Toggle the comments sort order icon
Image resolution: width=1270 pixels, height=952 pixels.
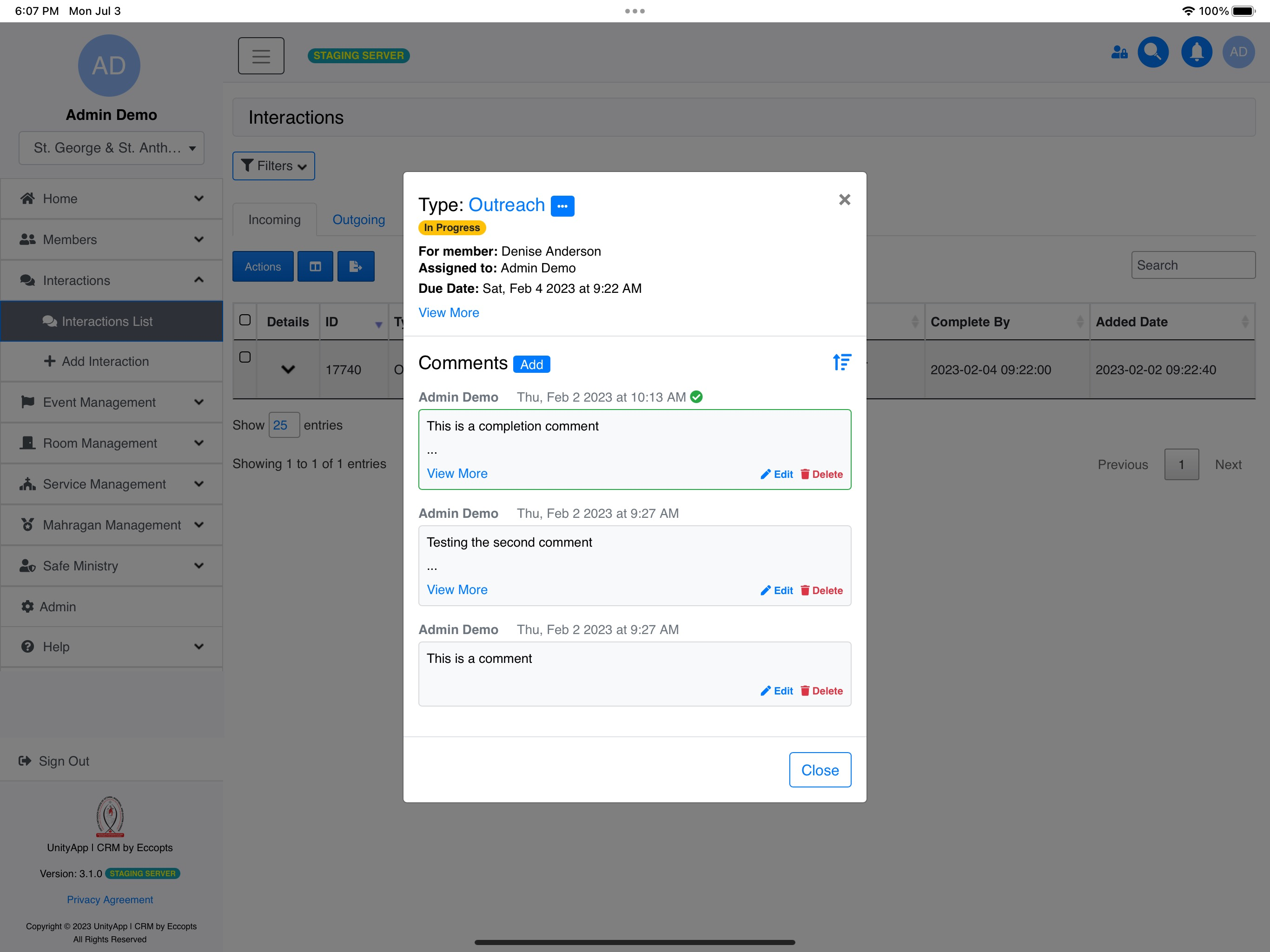[842, 362]
